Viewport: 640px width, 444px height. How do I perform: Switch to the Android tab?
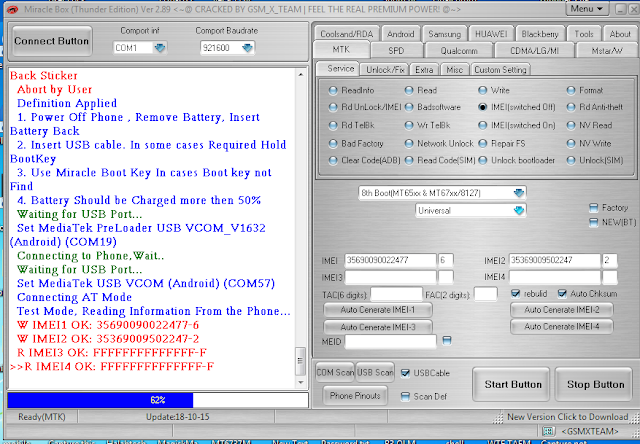(400, 34)
